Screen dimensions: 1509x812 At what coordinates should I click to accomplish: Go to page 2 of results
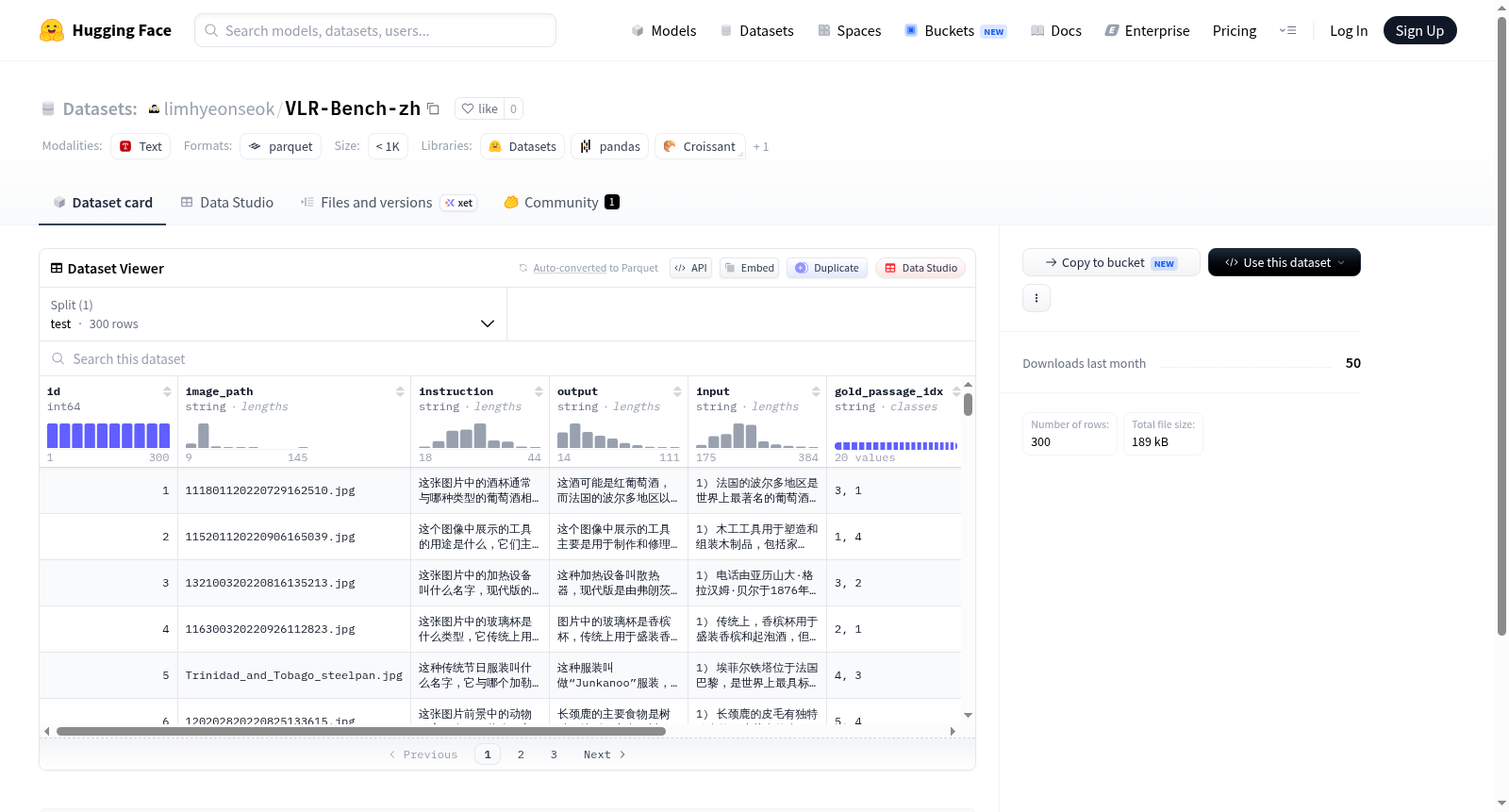(x=521, y=754)
